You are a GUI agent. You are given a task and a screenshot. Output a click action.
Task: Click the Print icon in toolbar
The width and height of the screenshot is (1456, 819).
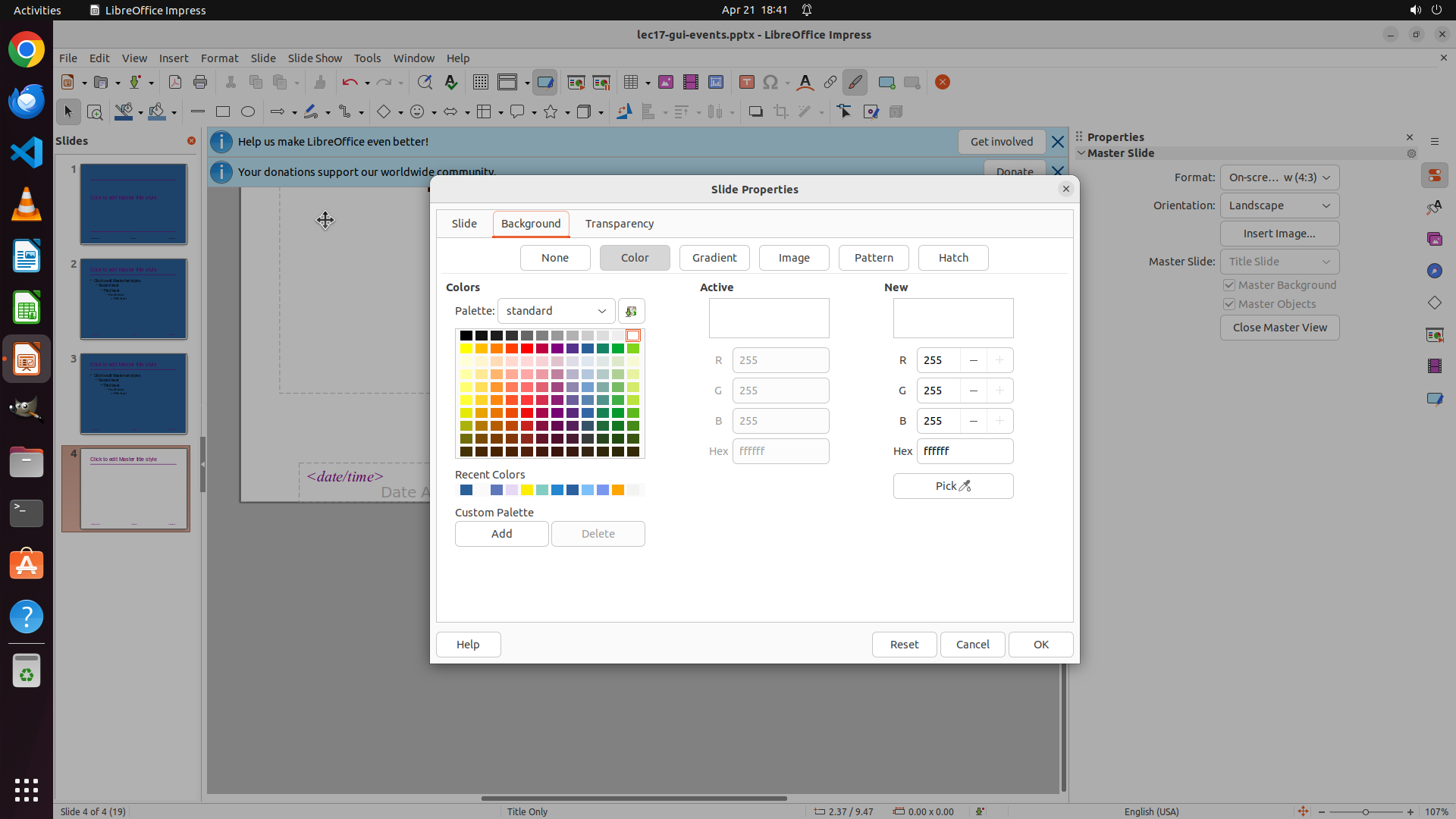coord(200,82)
